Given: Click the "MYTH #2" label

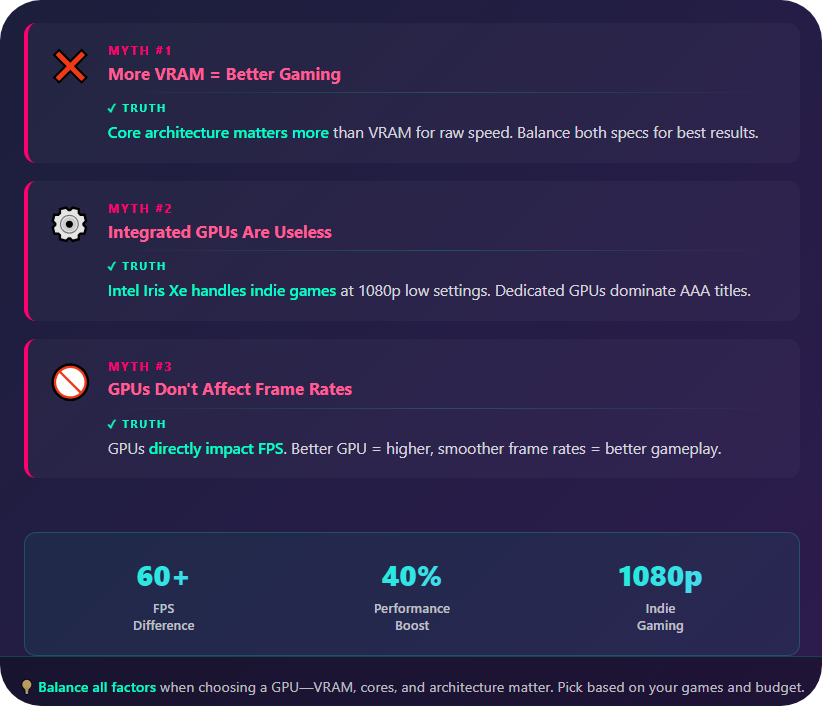Looking at the screenshot, I should tap(140, 208).
